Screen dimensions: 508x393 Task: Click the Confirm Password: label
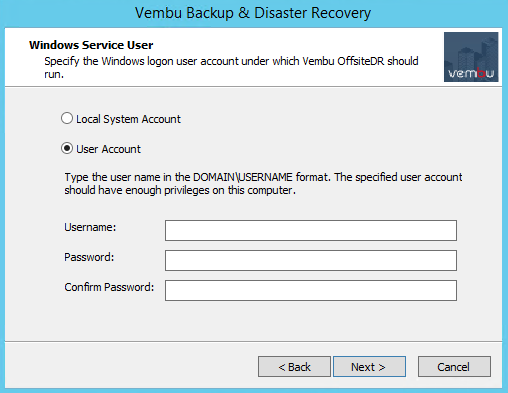[109, 287]
